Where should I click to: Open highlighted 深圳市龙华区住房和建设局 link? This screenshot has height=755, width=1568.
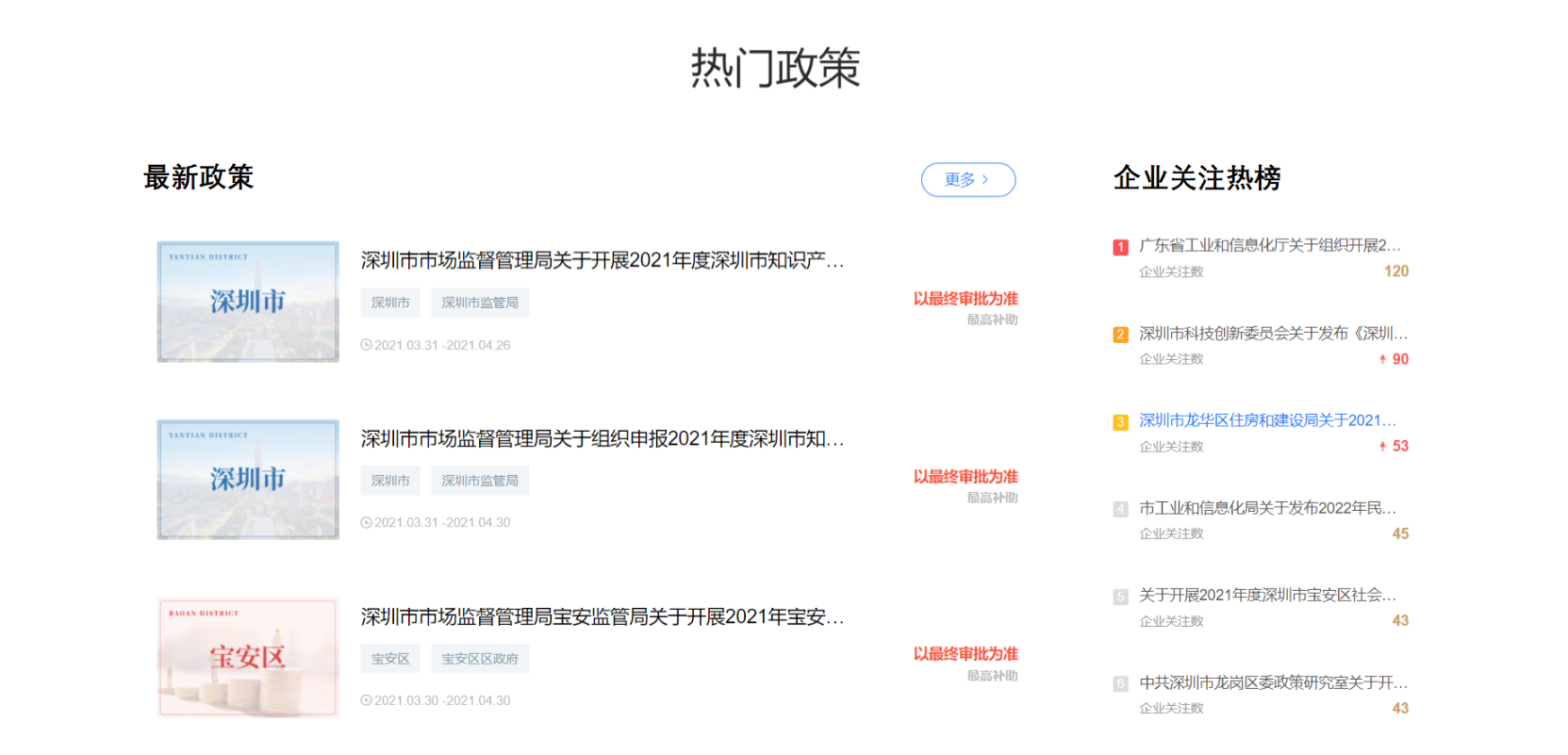(x=1267, y=420)
